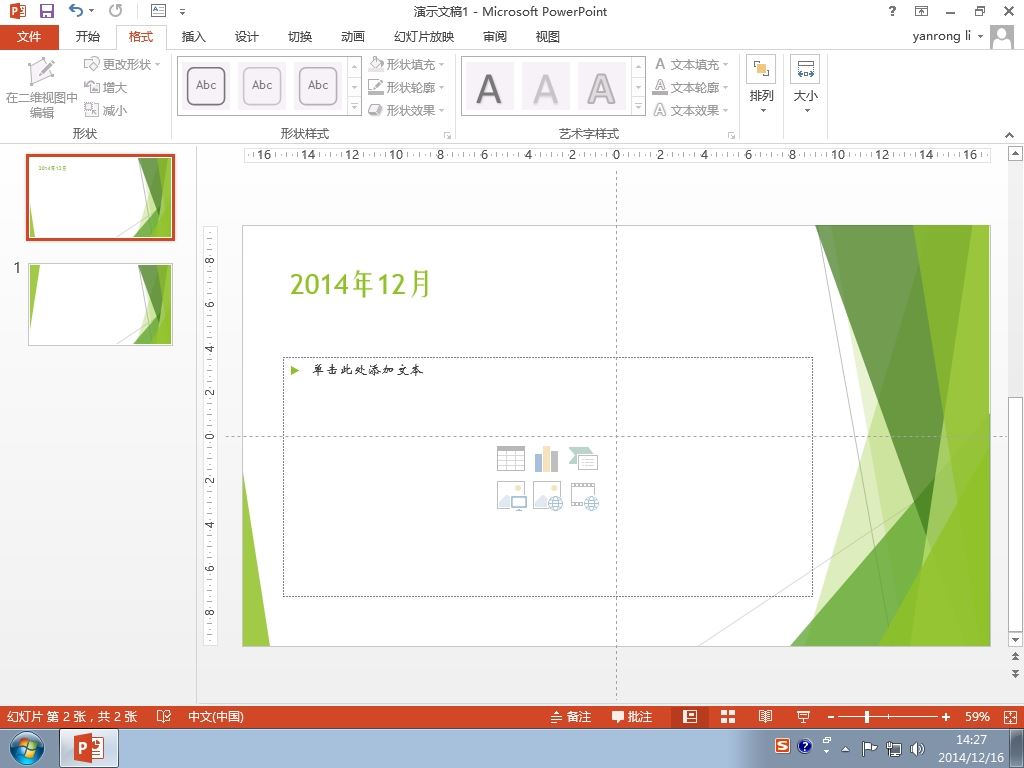This screenshot has height=768, width=1024.
Task: Click 59% zoom level
Action: click(x=978, y=716)
